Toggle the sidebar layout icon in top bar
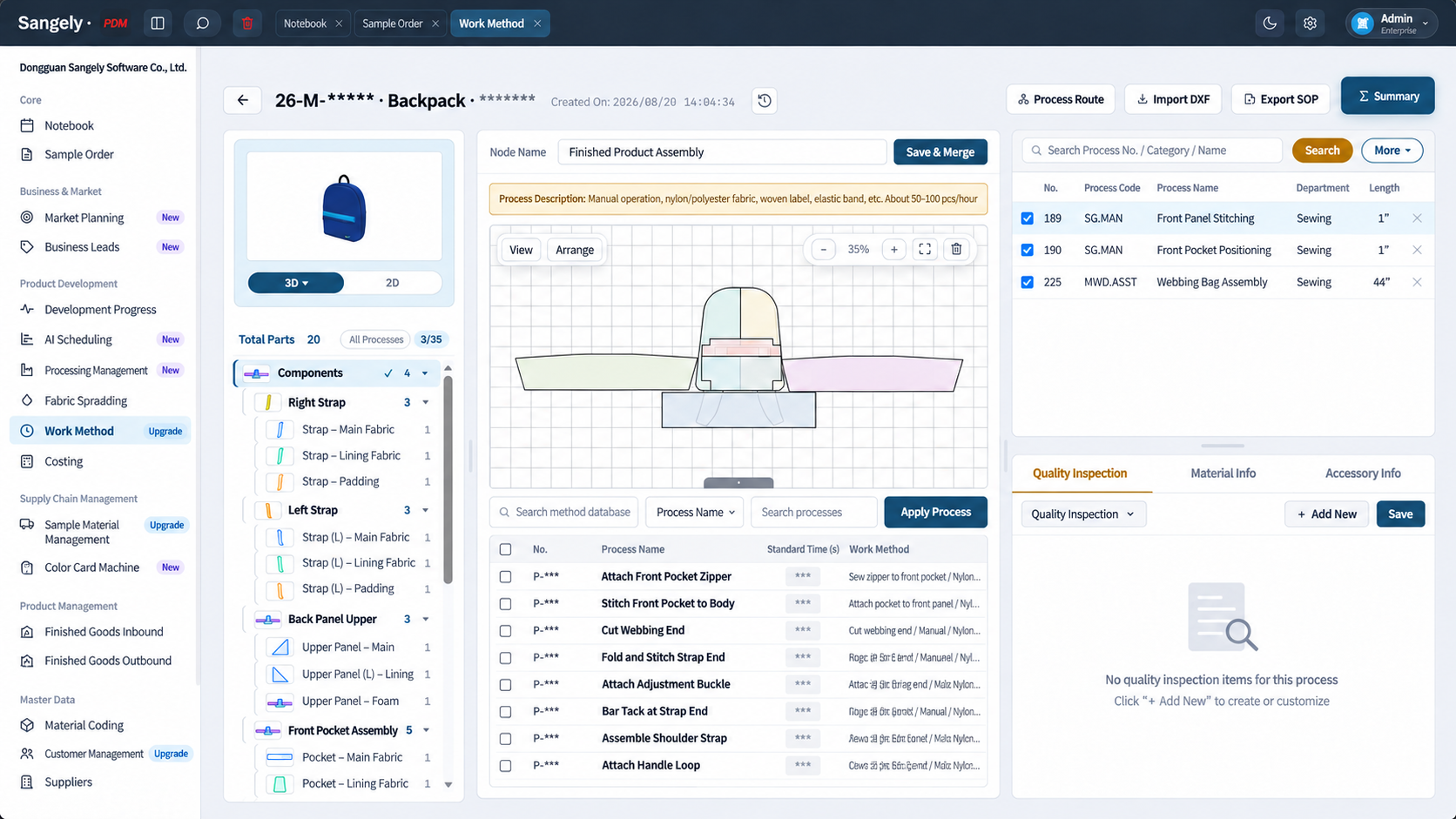 click(x=158, y=23)
